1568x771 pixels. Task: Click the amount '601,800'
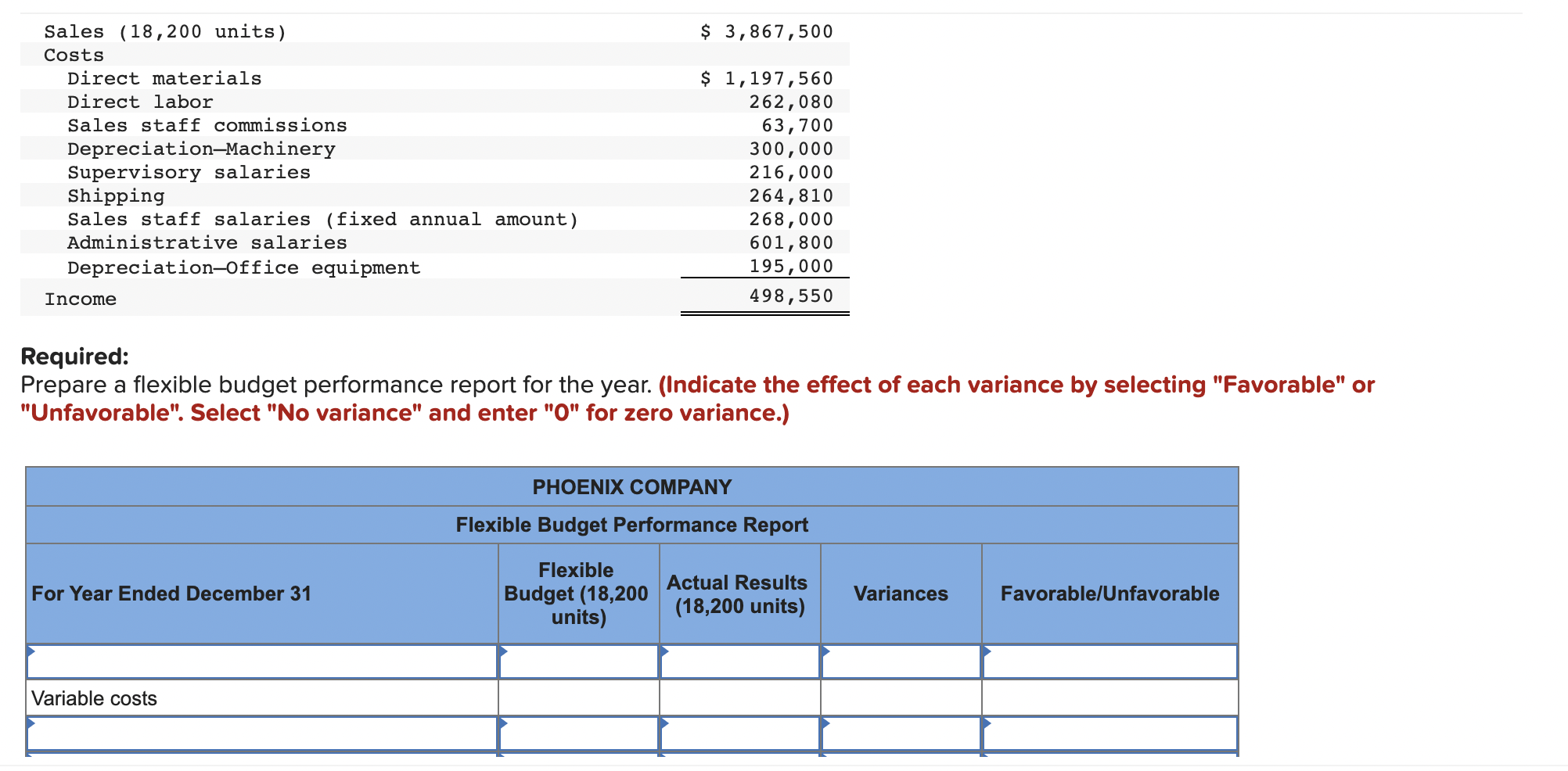(x=791, y=243)
